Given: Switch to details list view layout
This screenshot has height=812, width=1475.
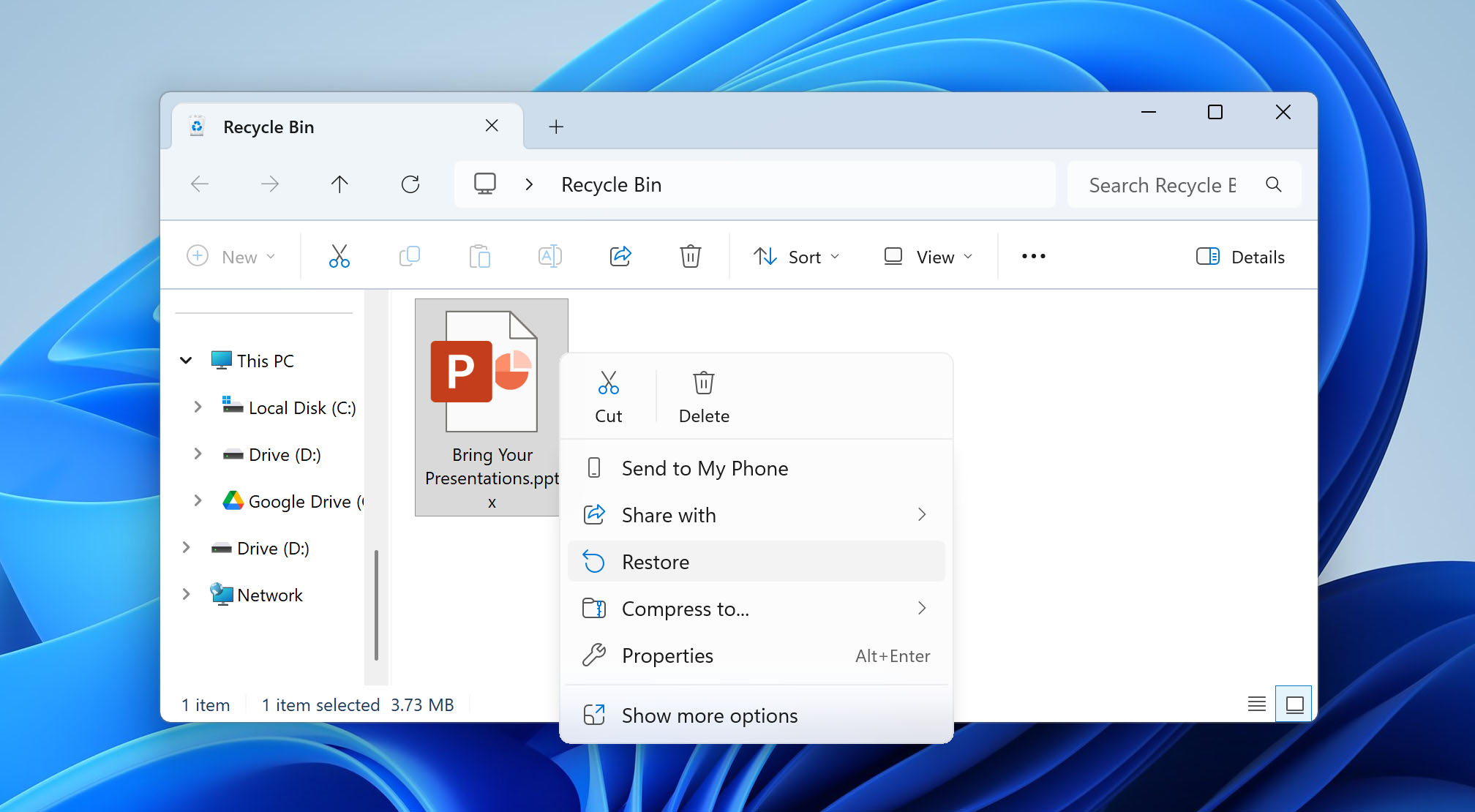Looking at the screenshot, I should pyautogui.click(x=1256, y=704).
